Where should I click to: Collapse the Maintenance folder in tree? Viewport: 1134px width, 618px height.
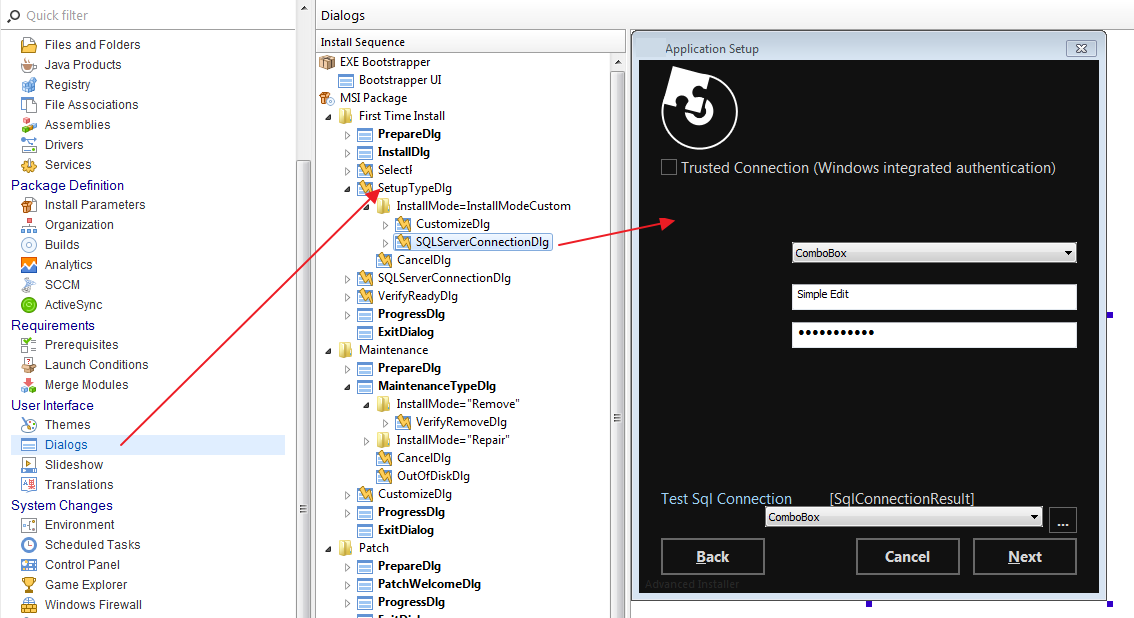(x=329, y=350)
